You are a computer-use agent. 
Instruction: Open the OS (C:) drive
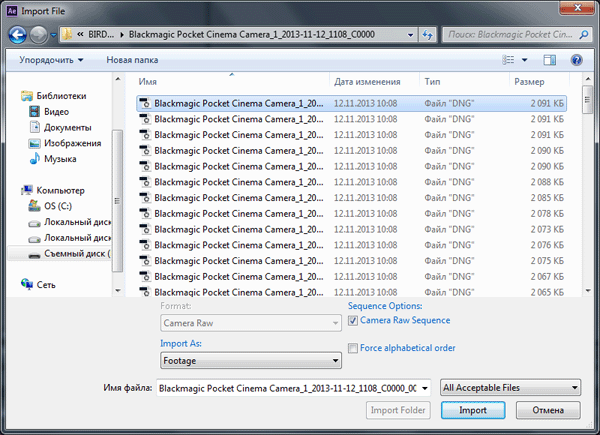(x=58, y=206)
